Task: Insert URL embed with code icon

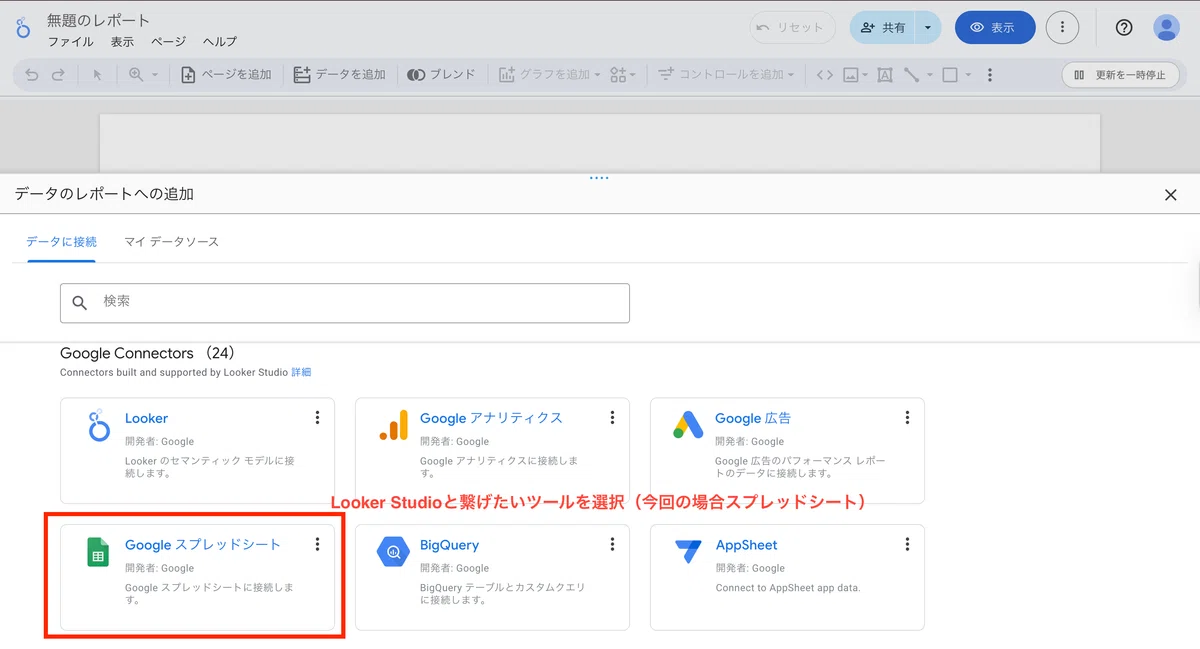Action: (824, 75)
